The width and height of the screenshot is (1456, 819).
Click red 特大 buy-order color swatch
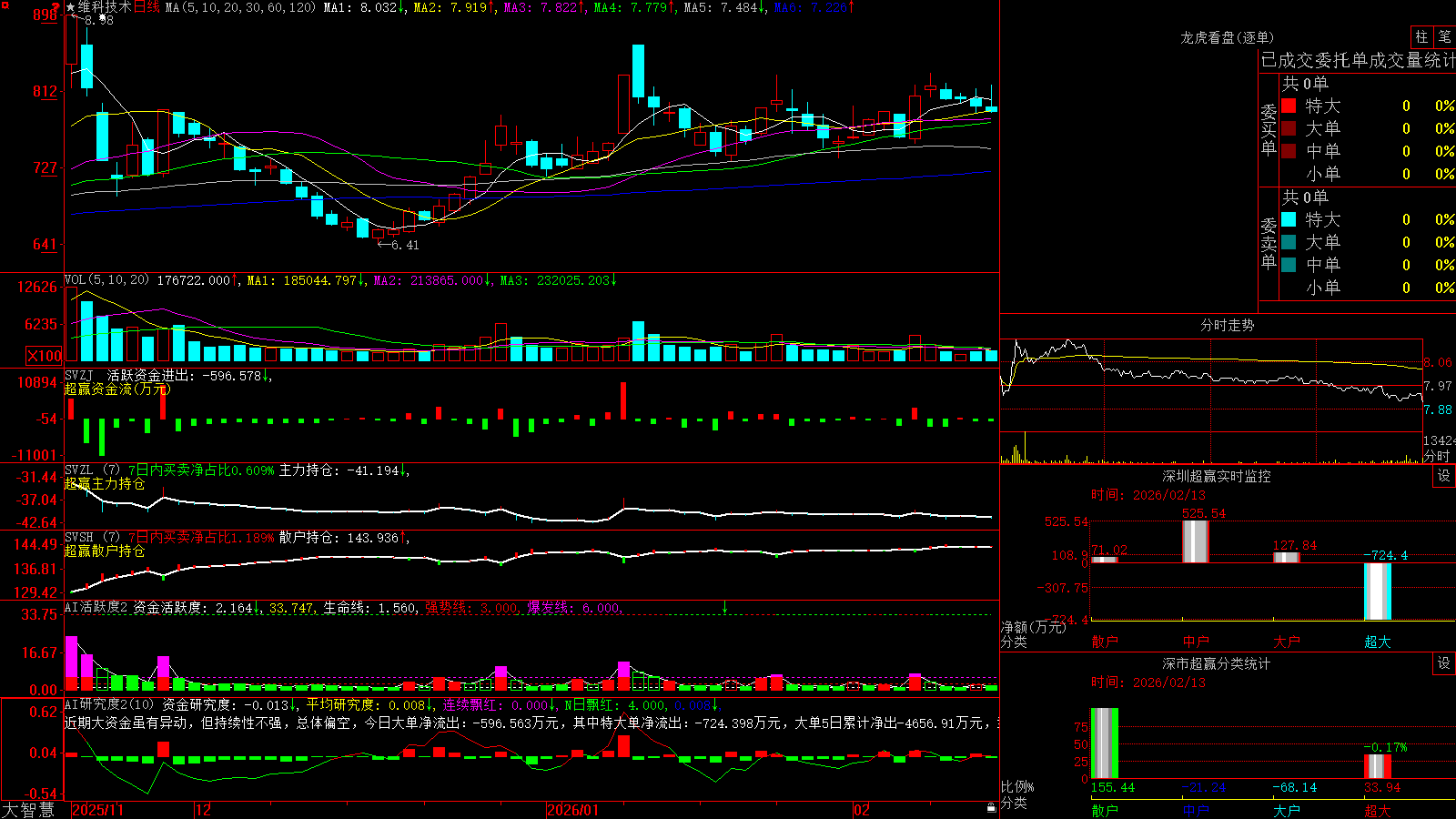1289,106
